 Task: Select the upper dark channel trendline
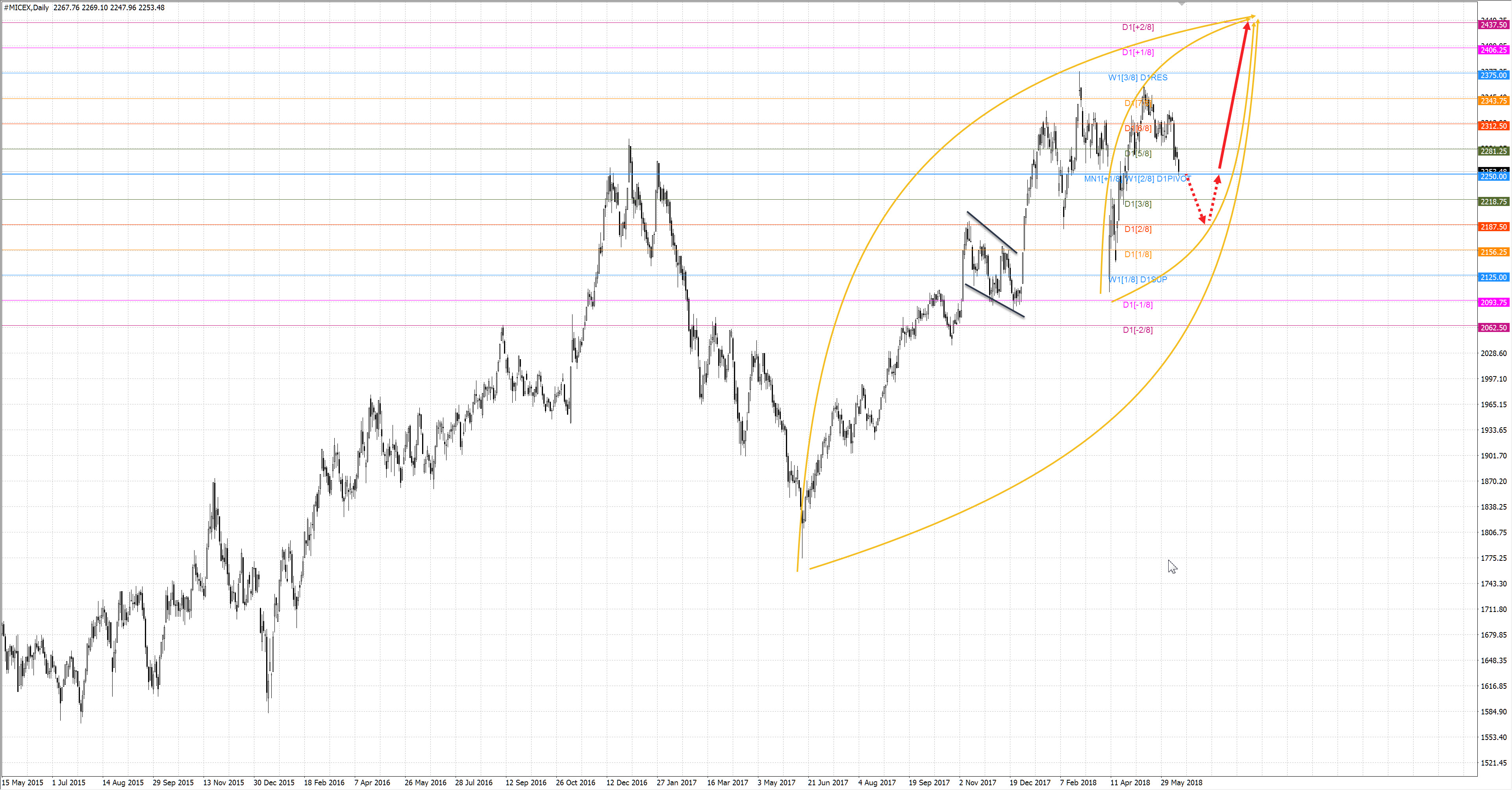pos(992,232)
